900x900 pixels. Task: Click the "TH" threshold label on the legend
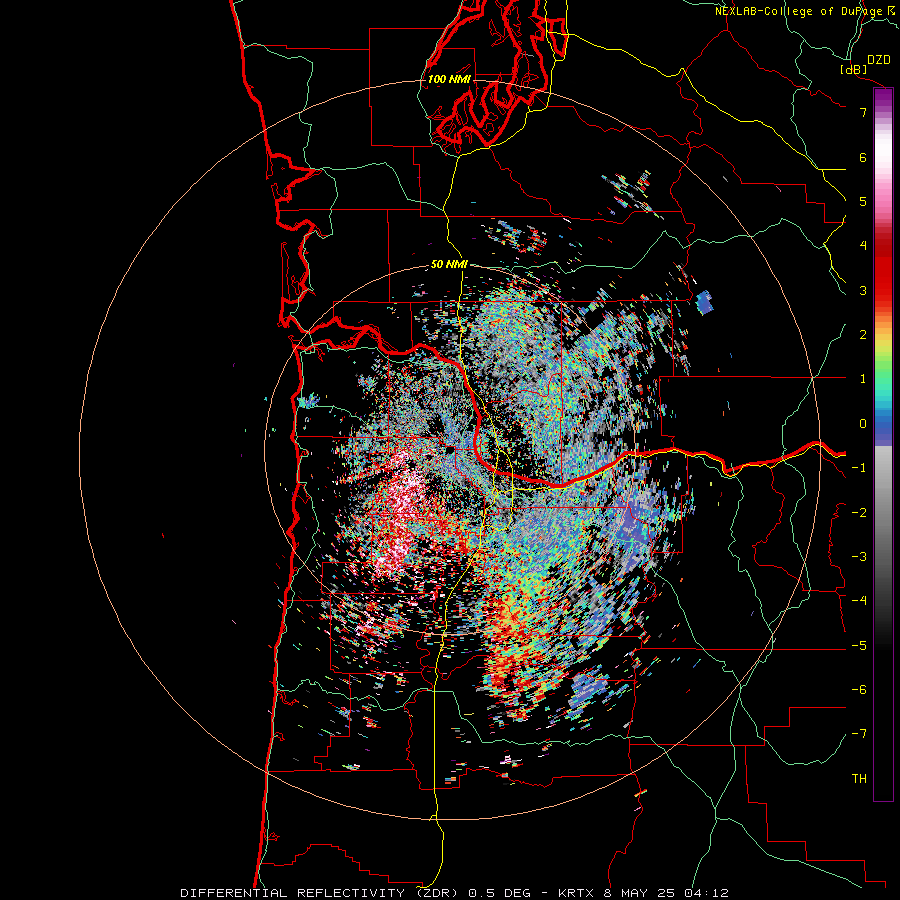(859, 779)
